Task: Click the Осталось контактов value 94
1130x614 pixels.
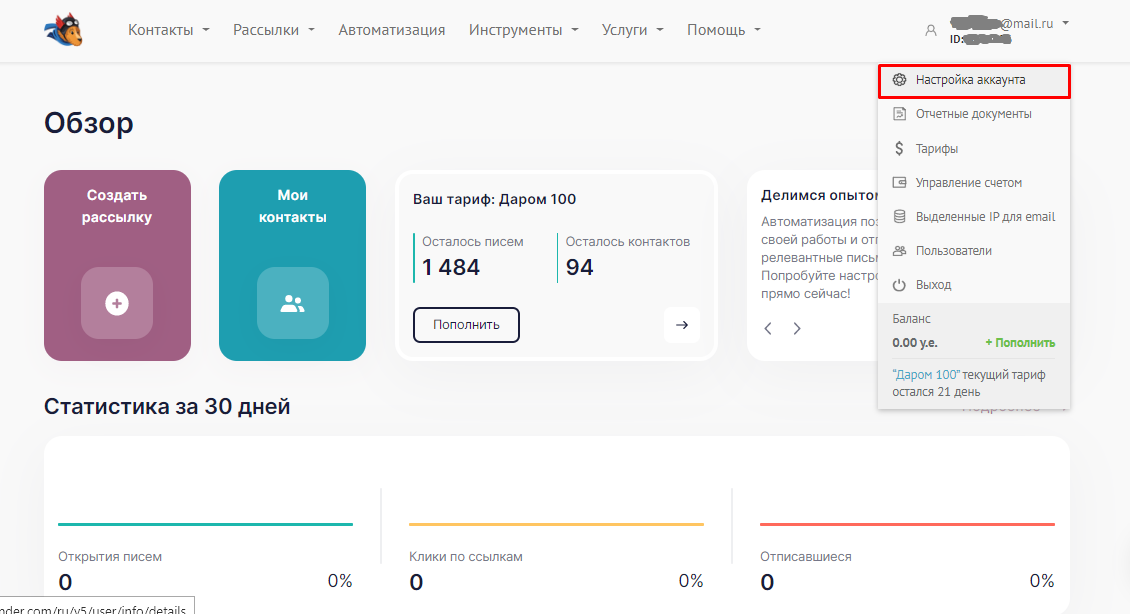Action: click(x=579, y=267)
